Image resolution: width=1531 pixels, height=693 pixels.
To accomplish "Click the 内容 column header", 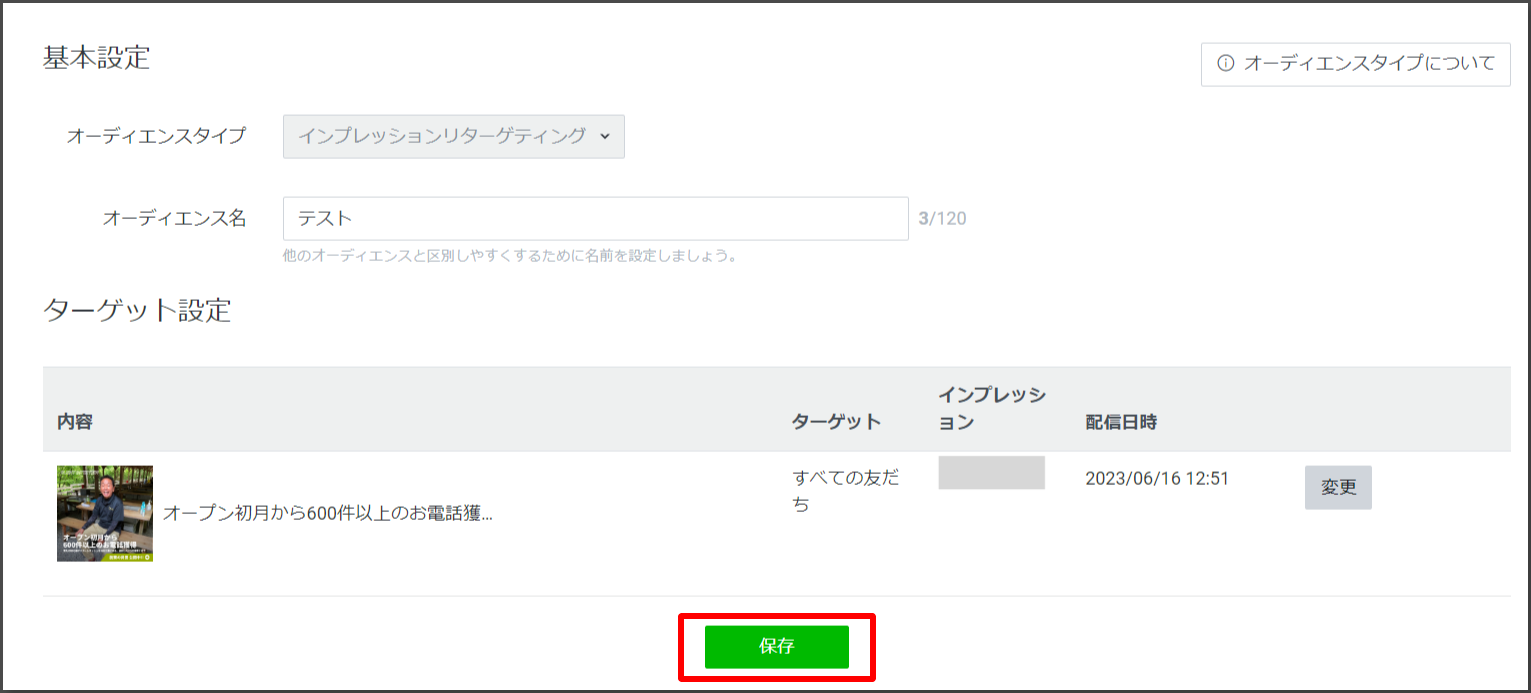I will click(75, 422).
